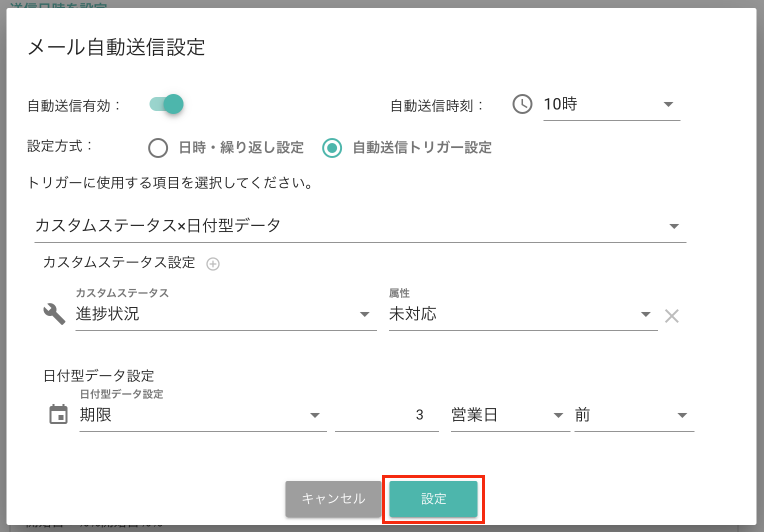Open the 日付型データ設定 期限 dropdown

point(203,415)
